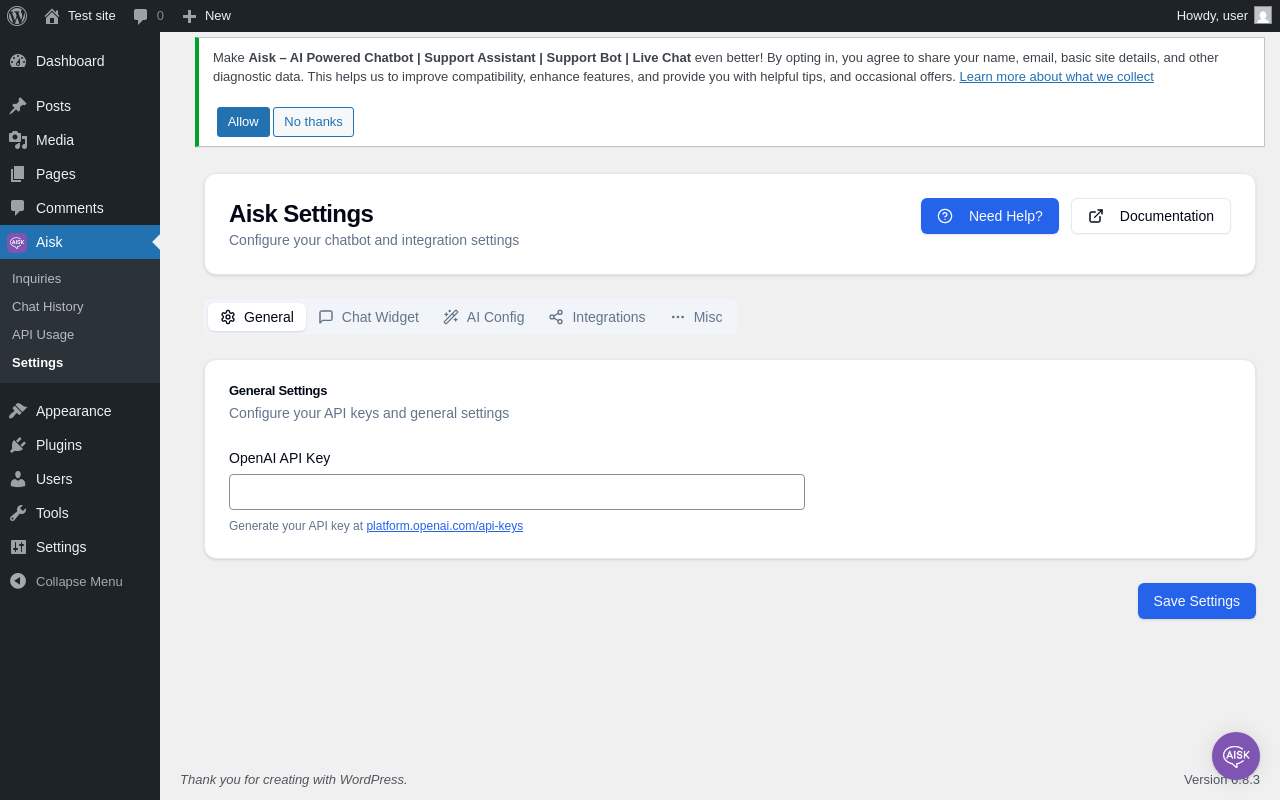Open the Integrations tab
This screenshot has width=1280, height=800.
597,317
